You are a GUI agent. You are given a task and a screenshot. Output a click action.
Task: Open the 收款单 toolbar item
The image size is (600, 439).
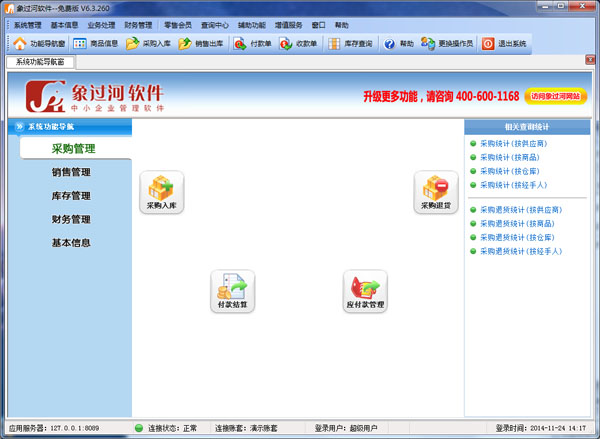[298, 44]
